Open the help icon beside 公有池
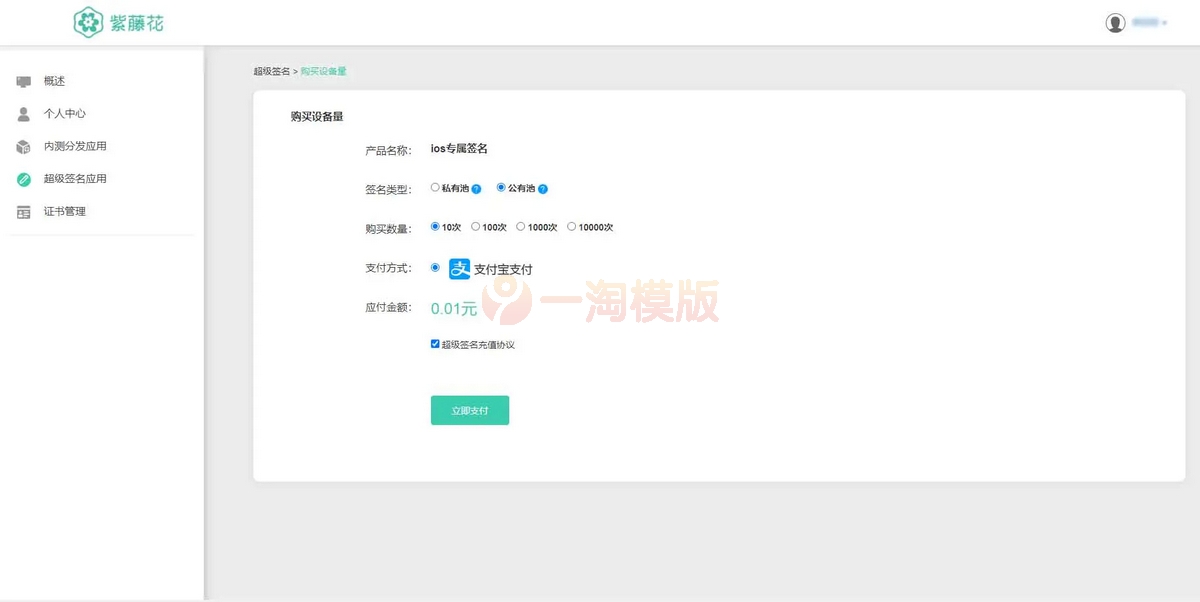Image resolution: width=1200 pixels, height=602 pixels. [545, 188]
